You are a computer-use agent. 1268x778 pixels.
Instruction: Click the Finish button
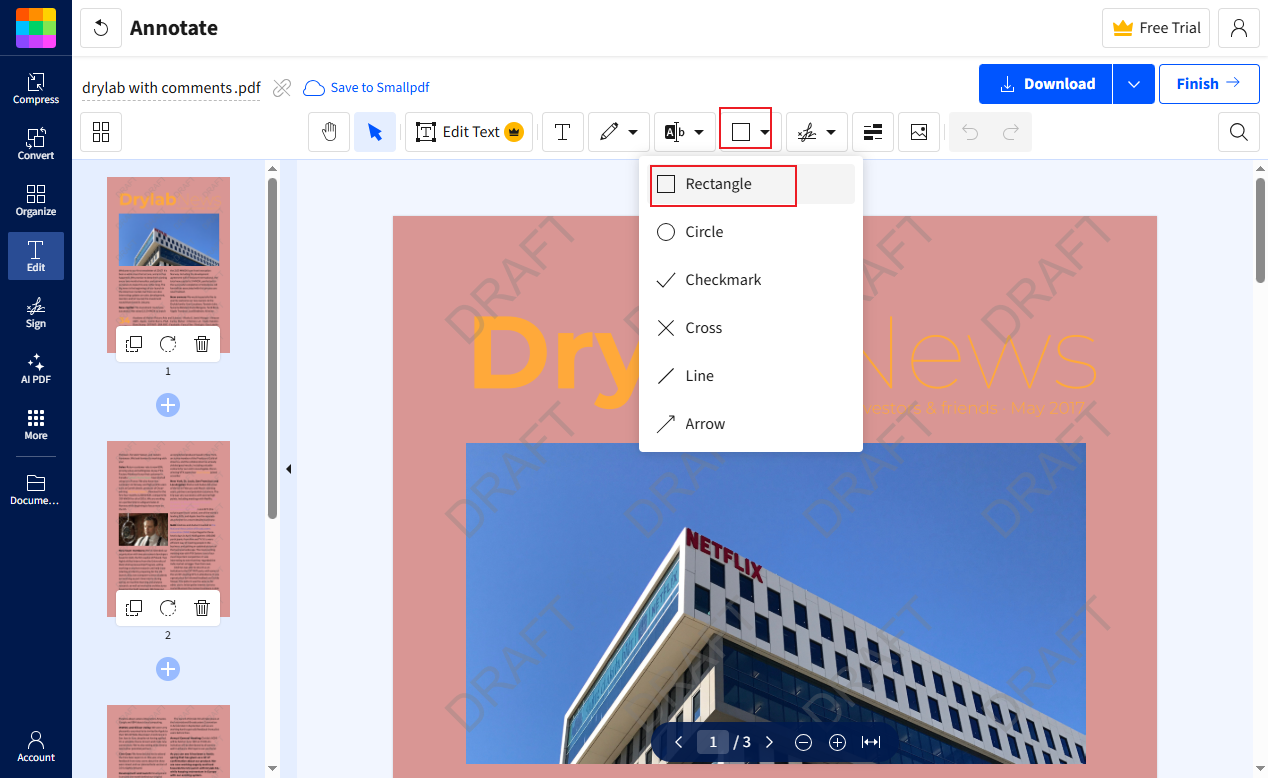click(1209, 84)
